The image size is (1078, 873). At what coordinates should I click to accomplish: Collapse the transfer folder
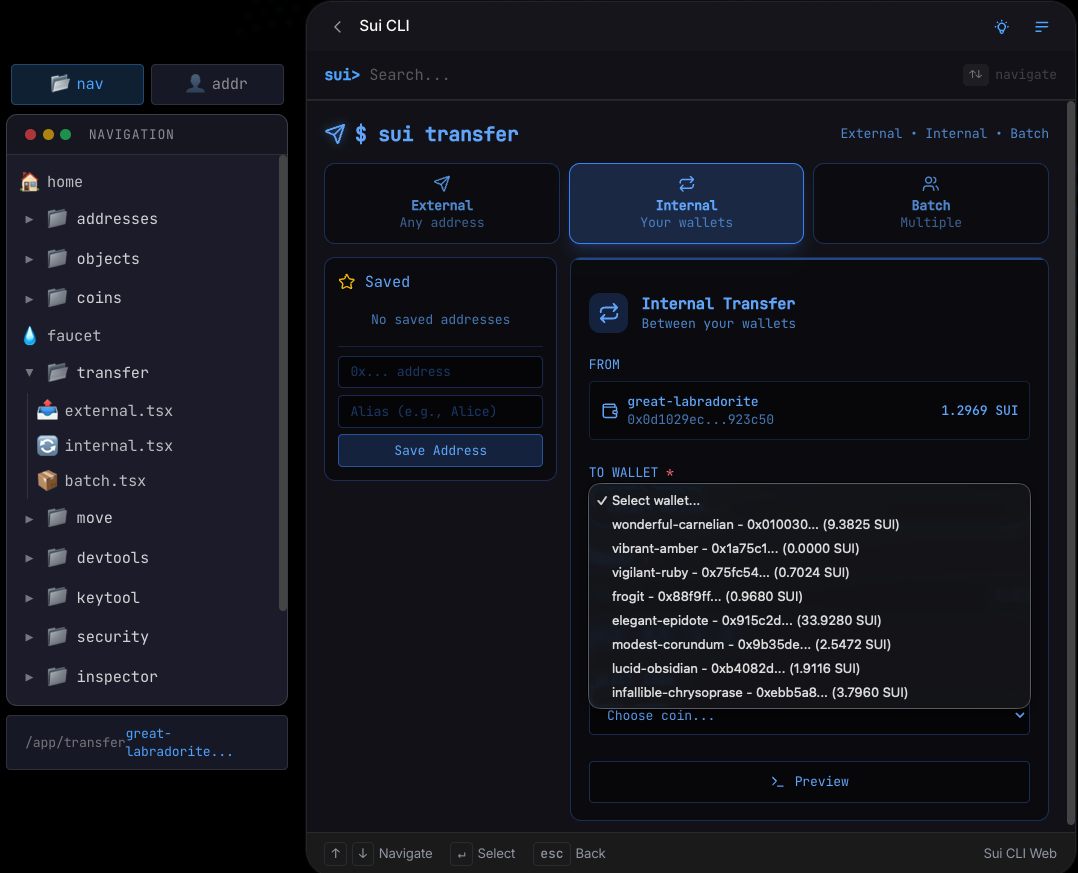30,372
